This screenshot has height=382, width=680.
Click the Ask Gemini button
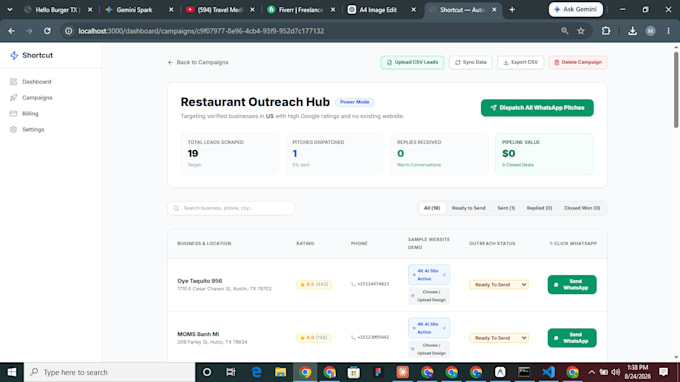coord(575,9)
